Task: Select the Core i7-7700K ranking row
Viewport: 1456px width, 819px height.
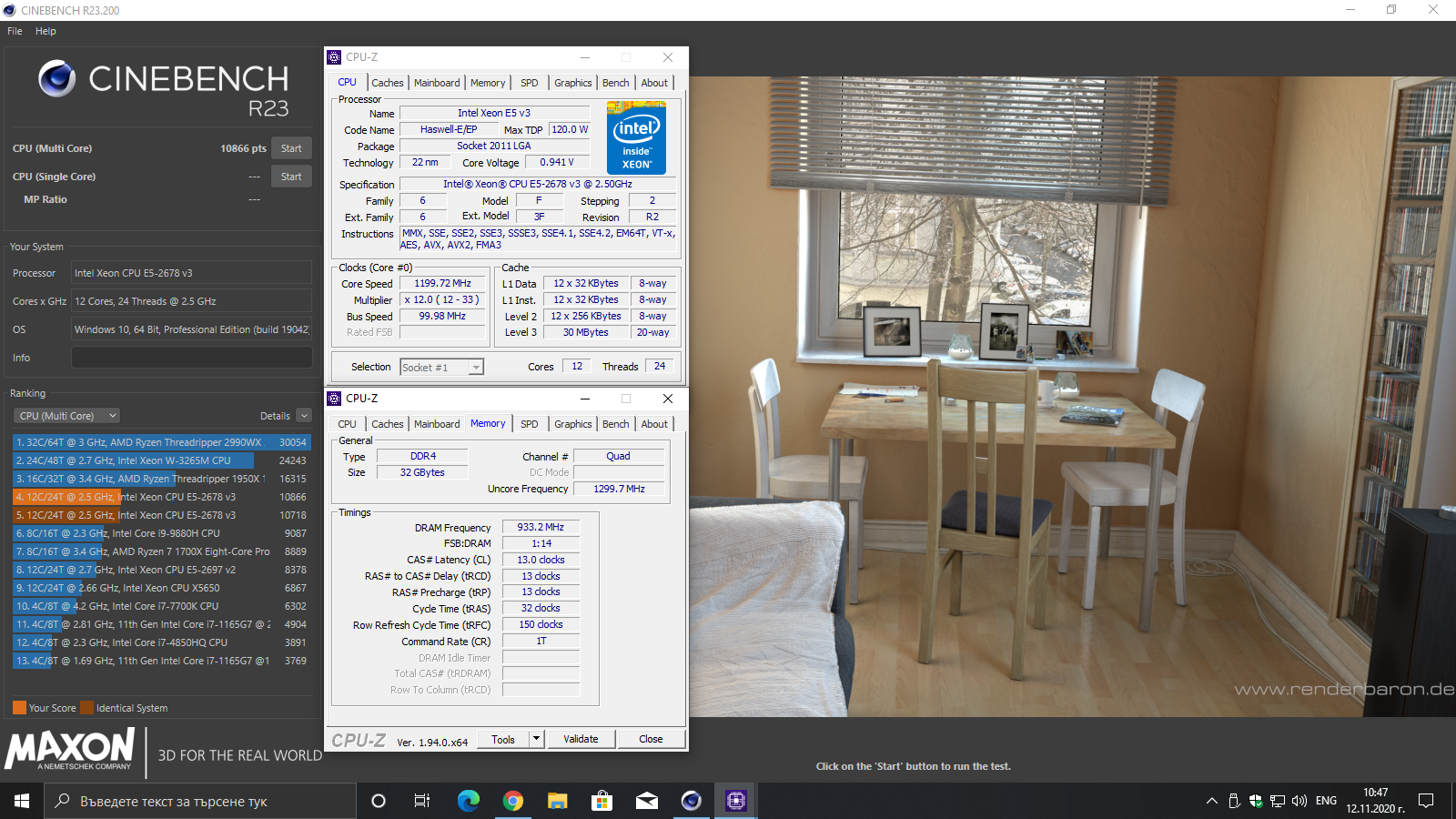Action: [x=161, y=606]
